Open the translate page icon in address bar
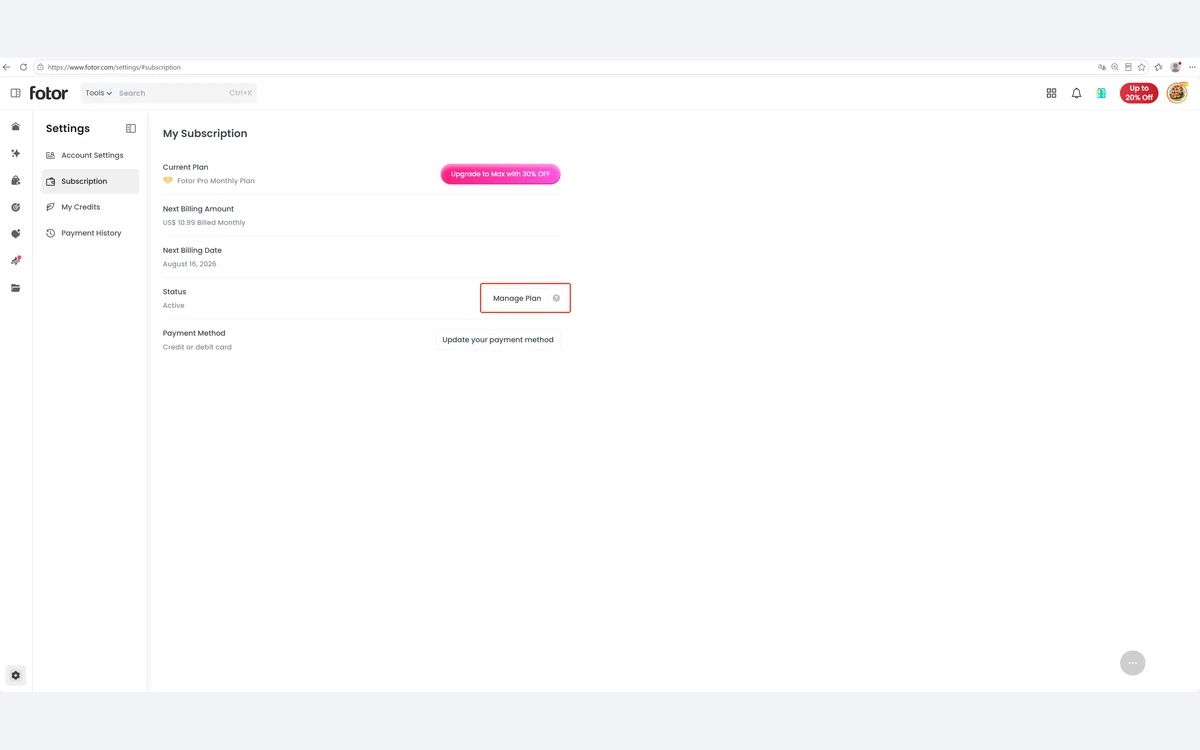This screenshot has height=750, width=1200. pyautogui.click(x=1102, y=67)
